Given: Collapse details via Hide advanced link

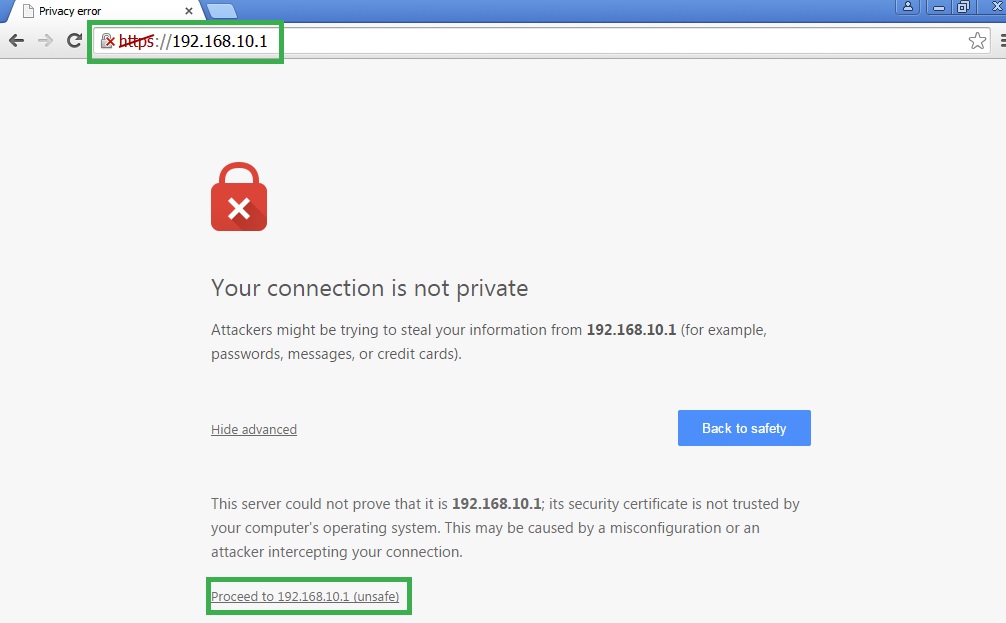Looking at the screenshot, I should coord(254,429).
